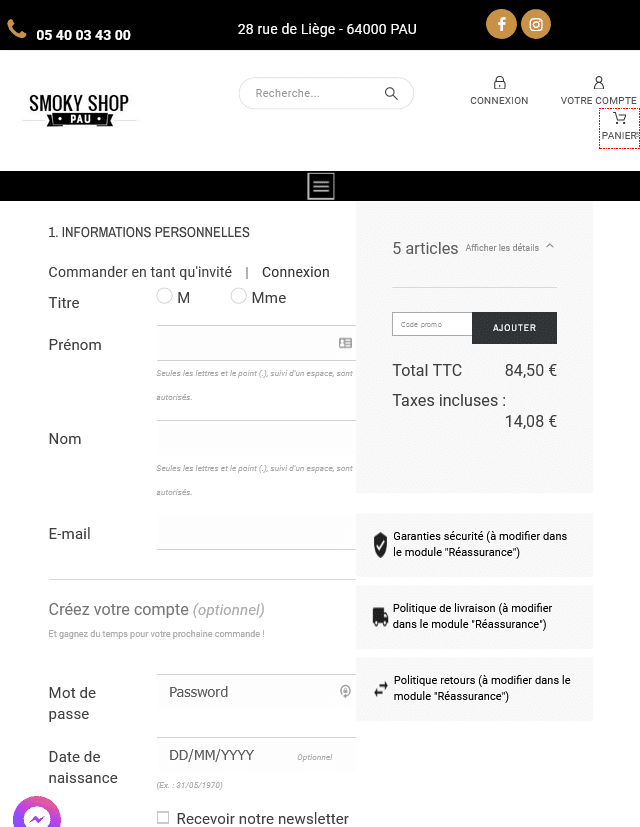
Task: Focus the Code promo input field
Action: coord(432,325)
